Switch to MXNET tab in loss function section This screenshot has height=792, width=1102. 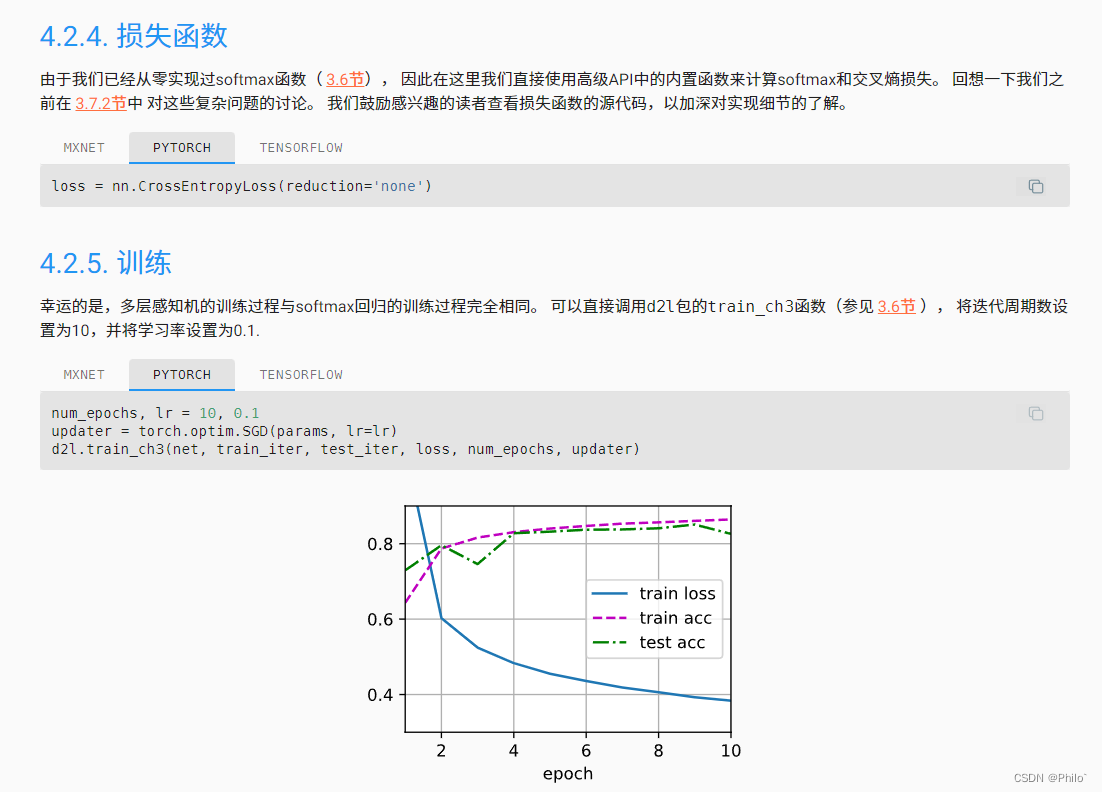pyautogui.click(x=84, y=148)
